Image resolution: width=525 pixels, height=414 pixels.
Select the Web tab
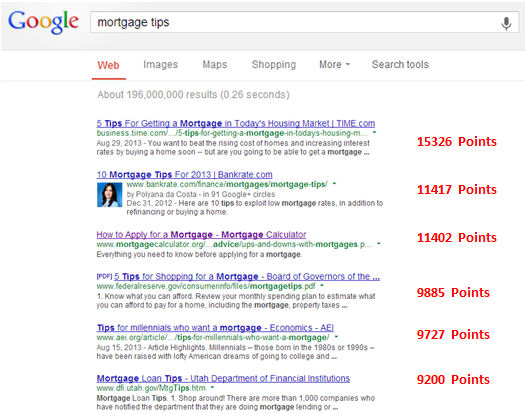[x=108, y=65]
